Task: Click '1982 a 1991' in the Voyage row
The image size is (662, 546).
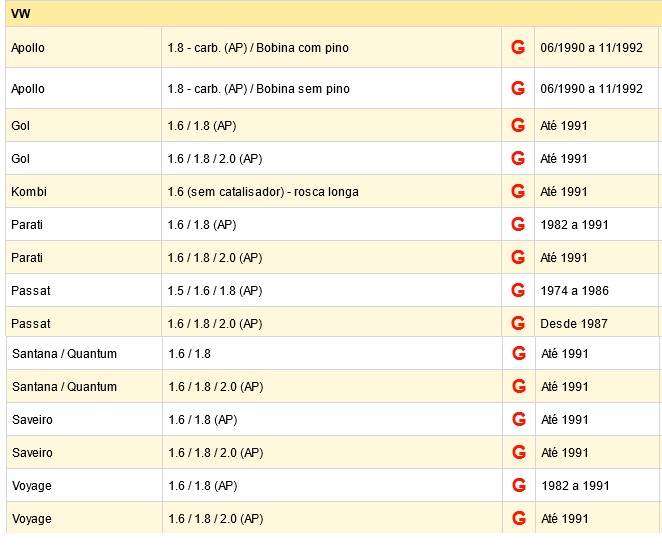Action: tap(575, 486)
